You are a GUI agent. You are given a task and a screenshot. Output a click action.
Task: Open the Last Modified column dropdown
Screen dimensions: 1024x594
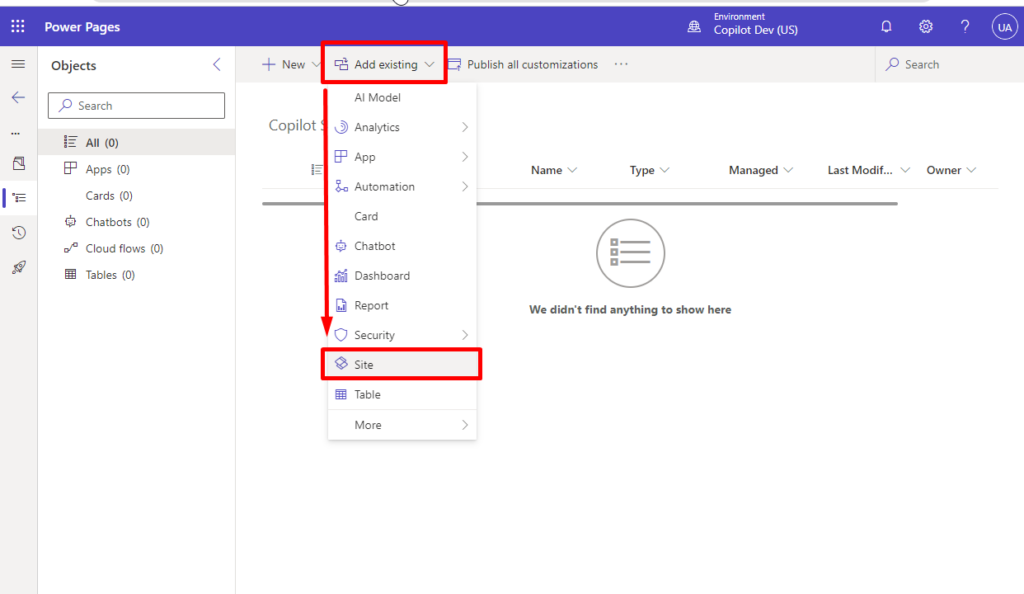pos(869,170)
